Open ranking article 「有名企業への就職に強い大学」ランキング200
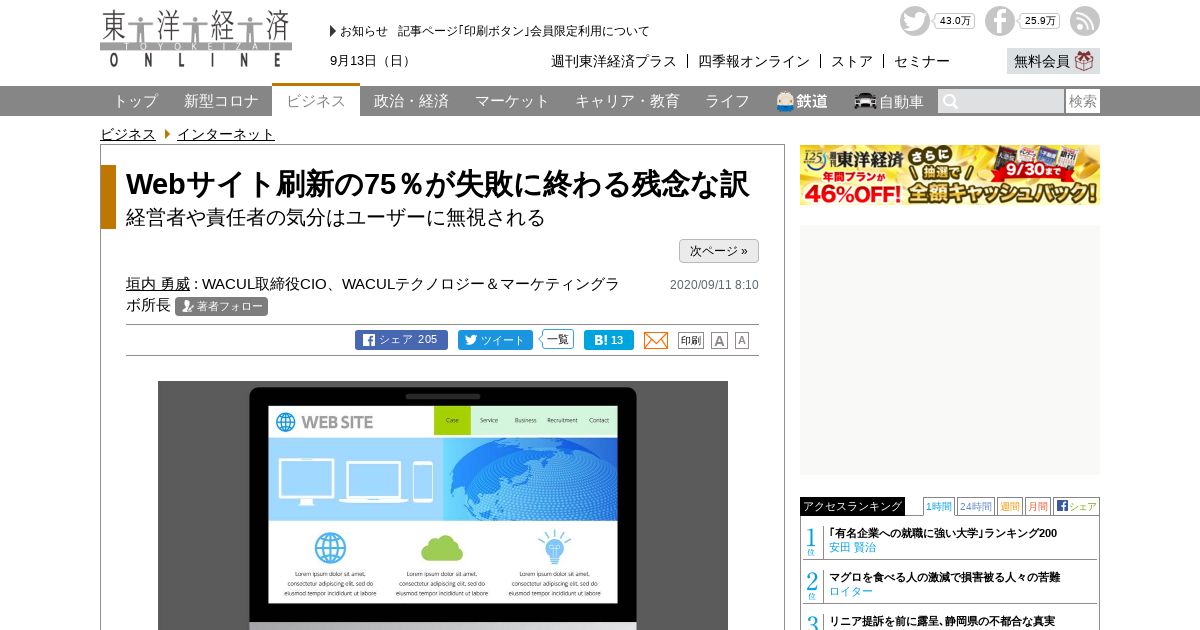The height and width of the screenshot is (630, 1200). click(943, 533)
